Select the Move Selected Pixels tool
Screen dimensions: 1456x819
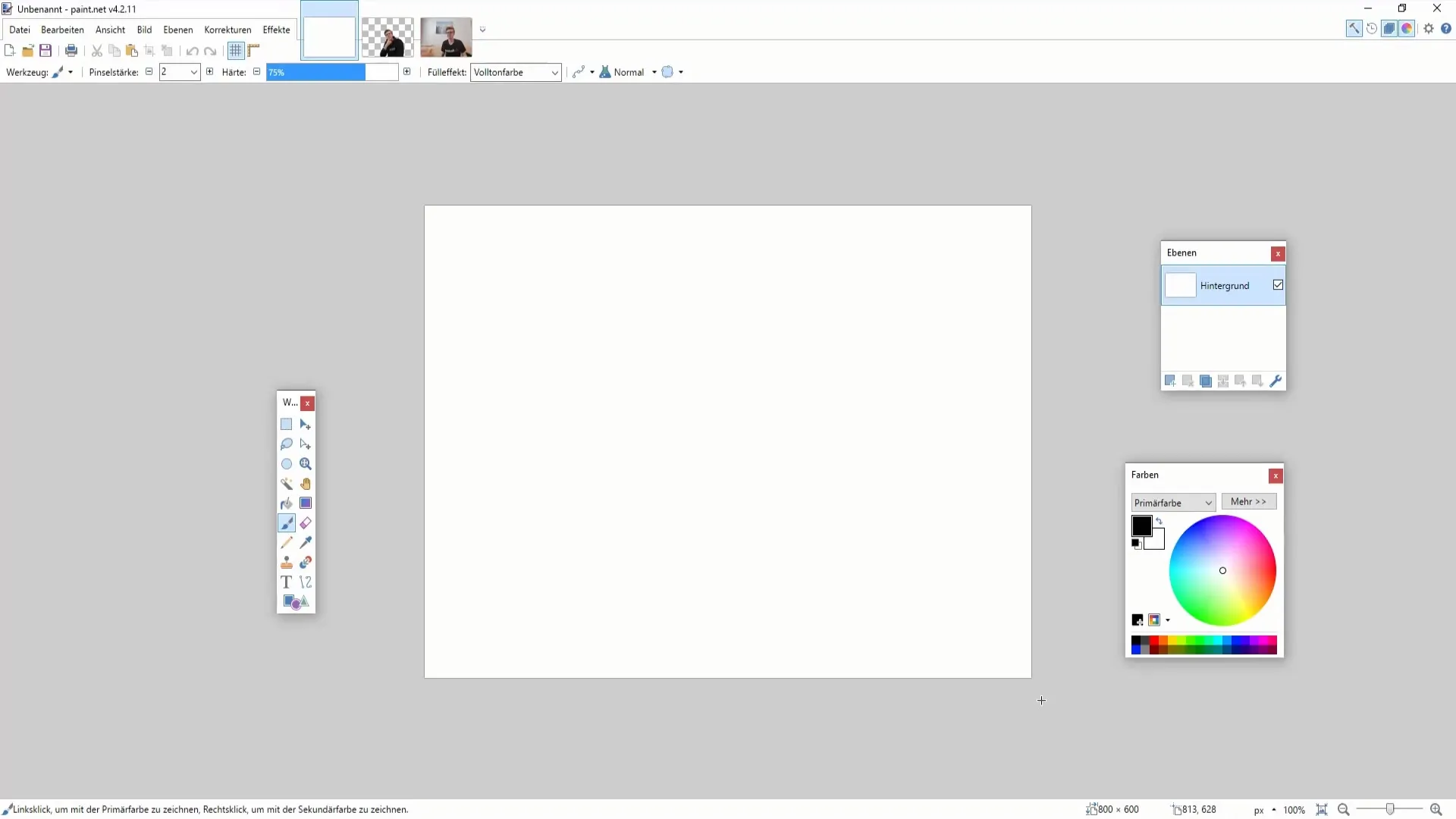coord(306,425)
